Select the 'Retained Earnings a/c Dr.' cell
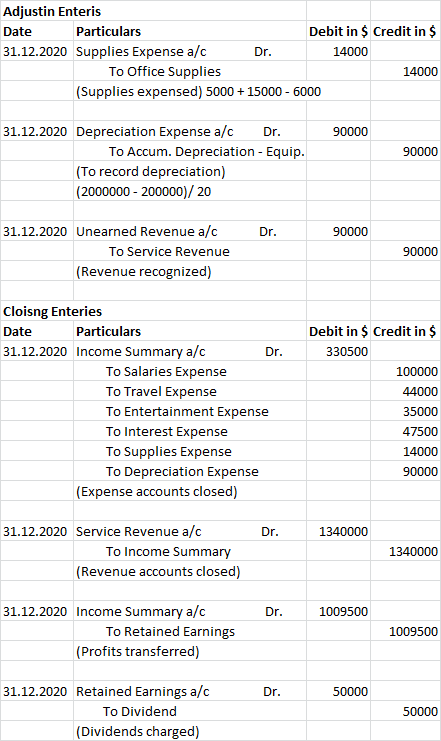 (x=190, y=691)
